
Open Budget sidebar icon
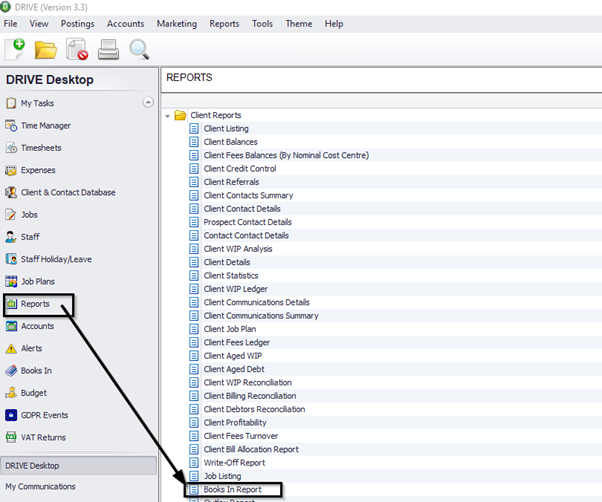pyautogui.click(x=11, y=393)
